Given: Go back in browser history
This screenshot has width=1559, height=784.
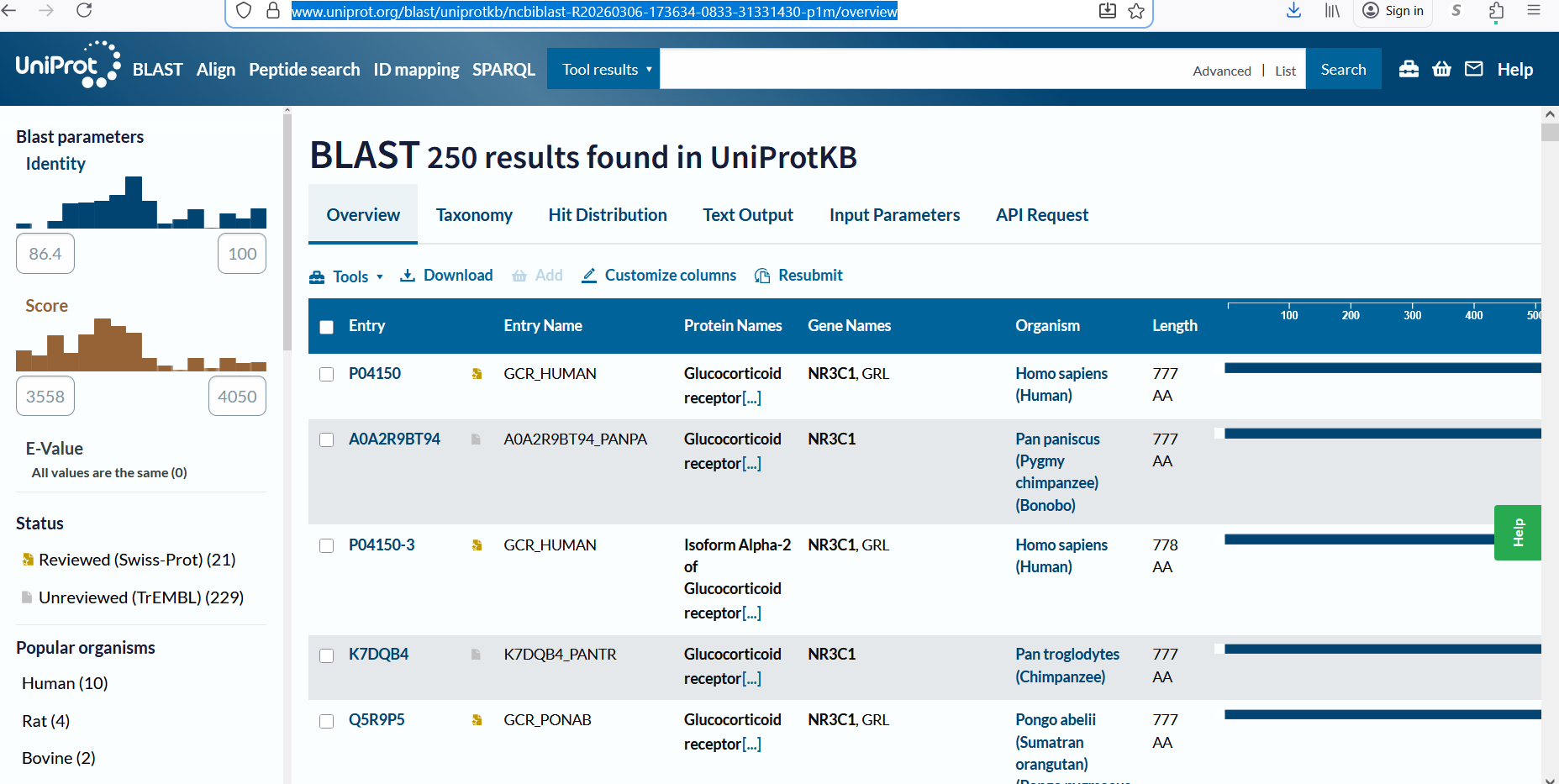Looking at the screenshot, I should click(x=10, y=10).
